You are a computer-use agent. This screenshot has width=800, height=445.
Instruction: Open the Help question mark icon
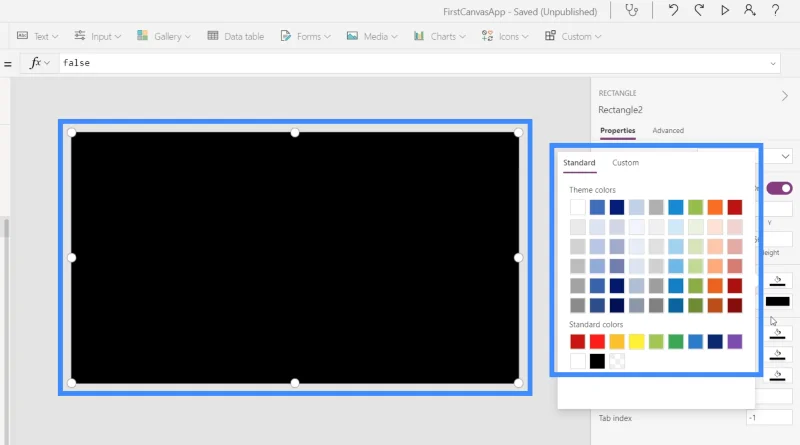pyautogui.click(x=775, y=10)
